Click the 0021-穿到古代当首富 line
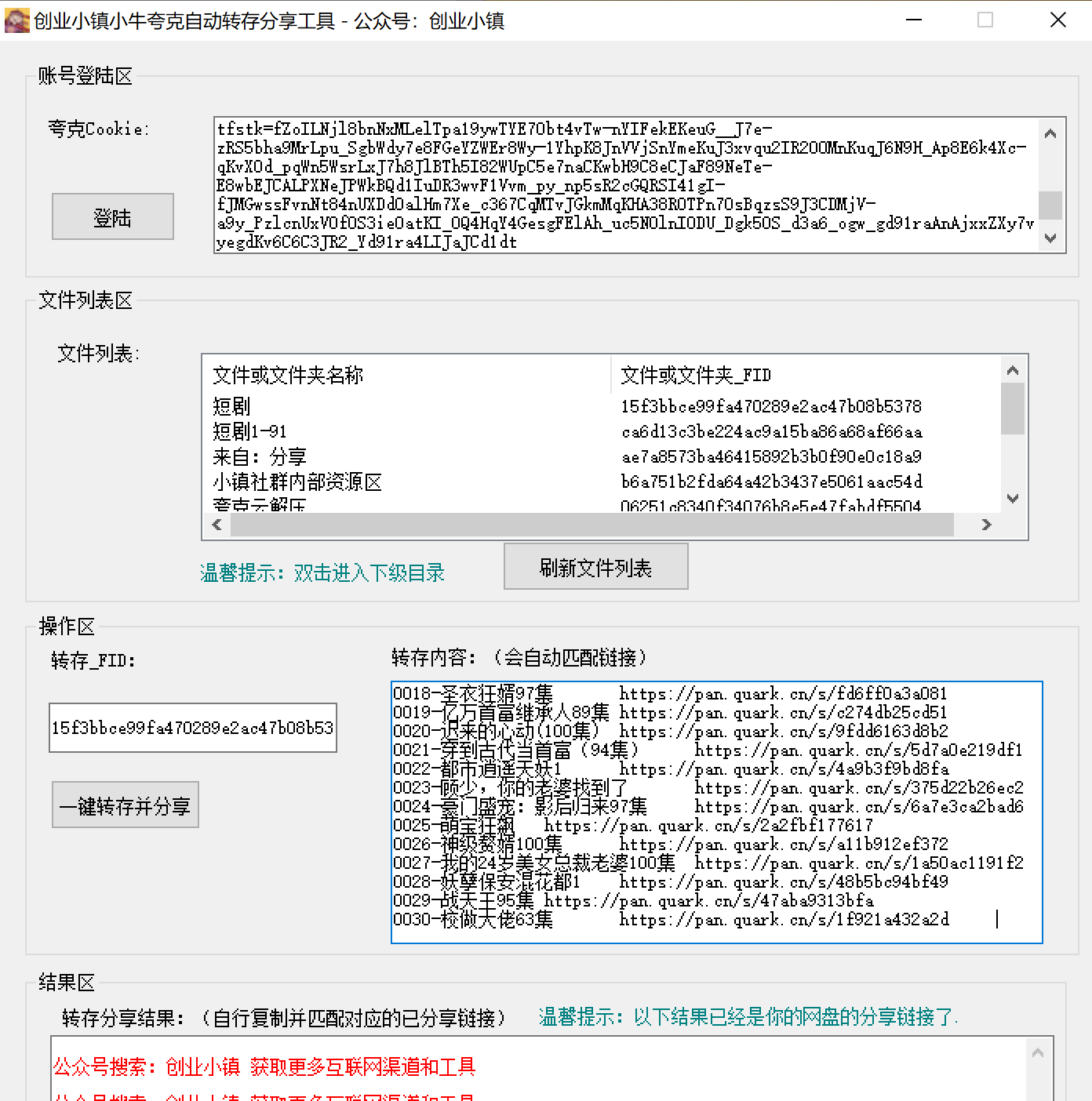 point(708,750)
